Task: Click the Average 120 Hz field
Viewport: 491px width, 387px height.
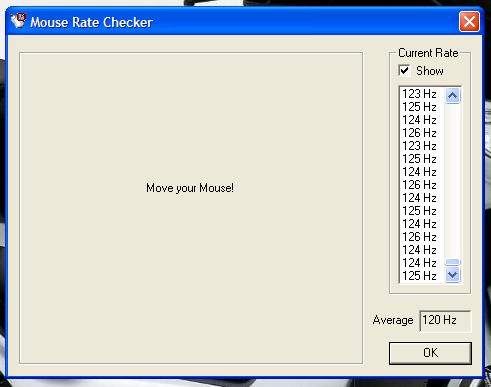Action: click(x=445, y=321)
